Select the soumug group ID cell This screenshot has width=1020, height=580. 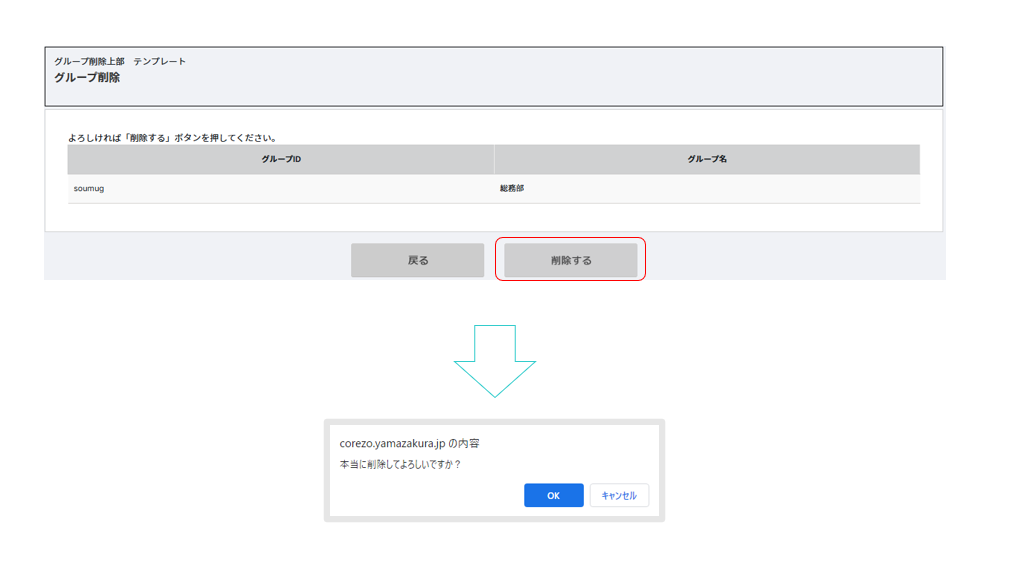280,189
